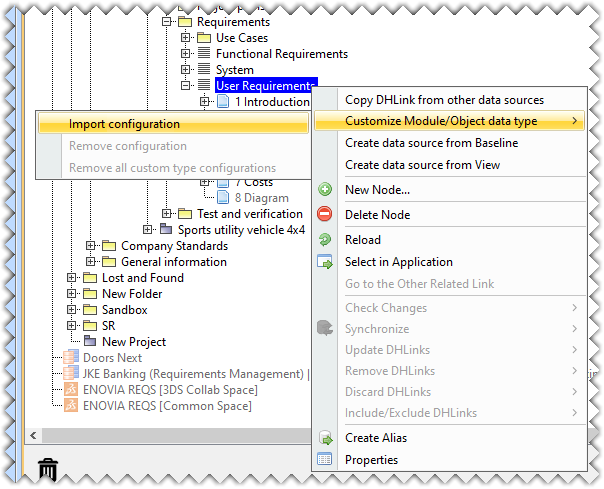Screen dimensions: 604x489
Task: Click the Requirements folder icon
Action: [x=185, y=21]
